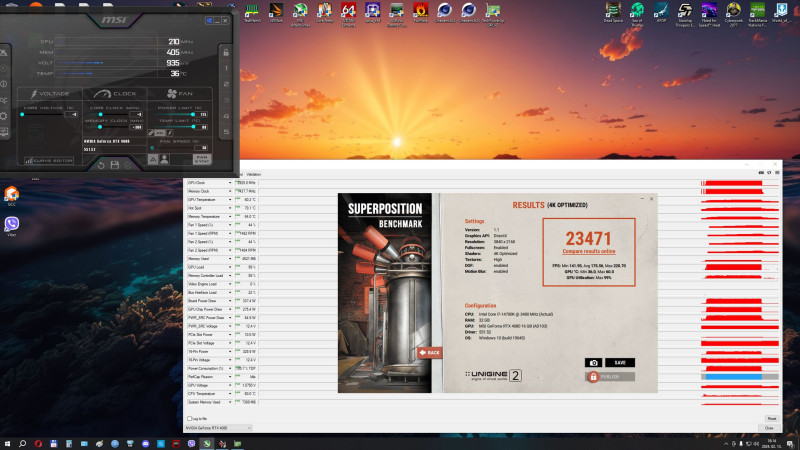Open the Validation tab in GPU-Z
800x450 pixels.
coord(254,174)
